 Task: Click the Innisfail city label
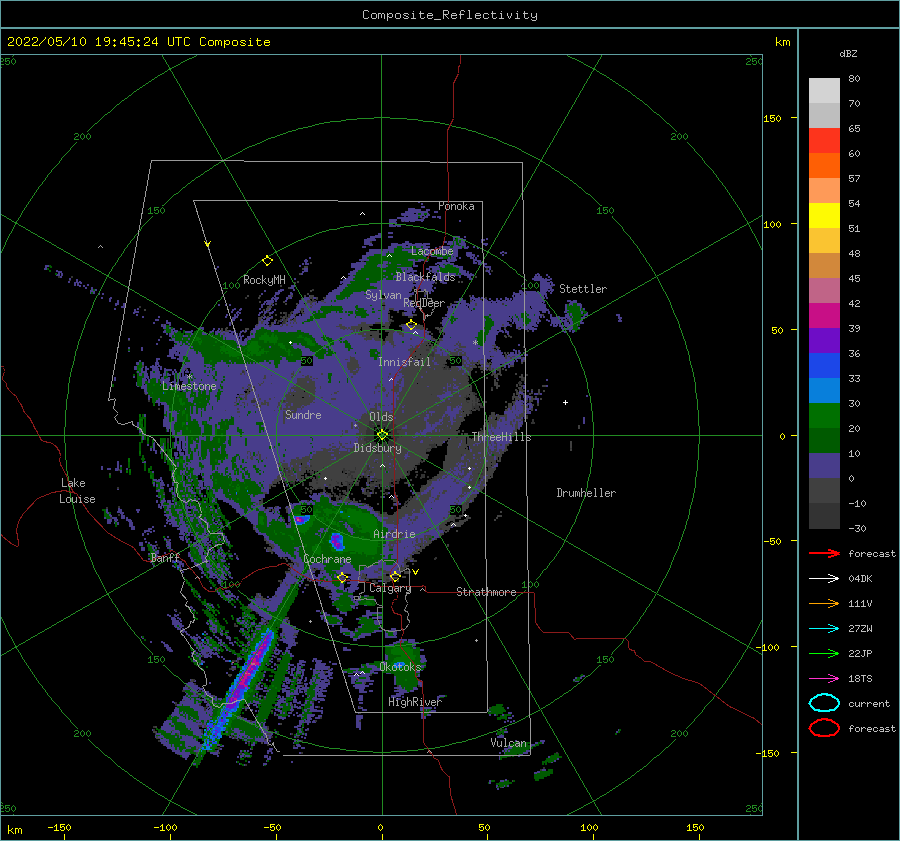404,362
